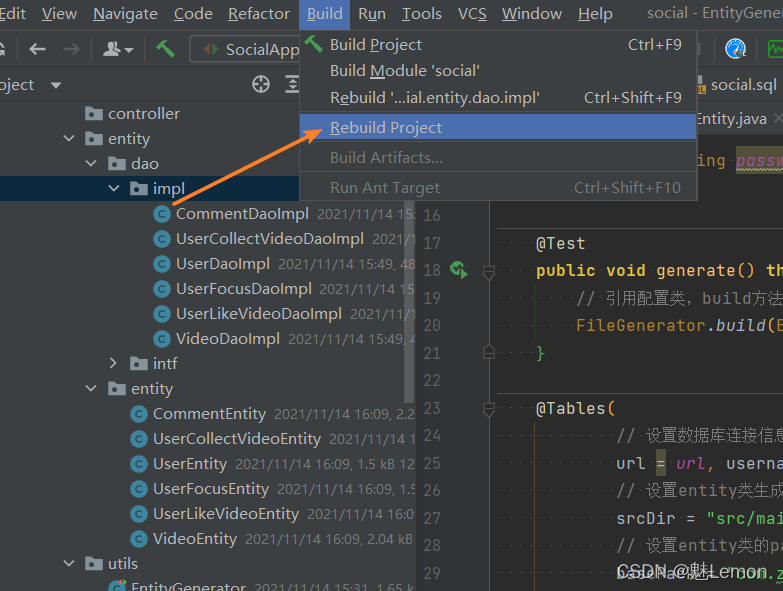783x591 pixels.
Task: Select VideoEntity file in project tree
Action: click(194, 539)
